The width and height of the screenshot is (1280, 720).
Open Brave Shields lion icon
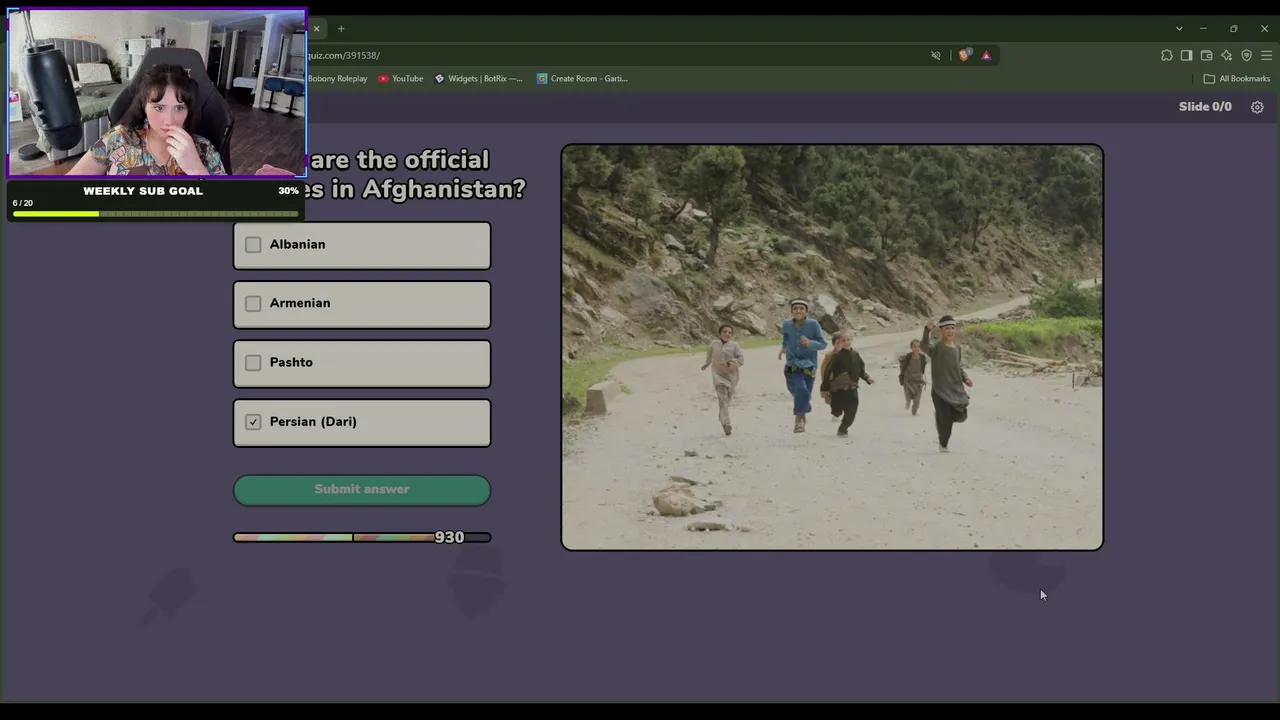click(x=964, y=56)
